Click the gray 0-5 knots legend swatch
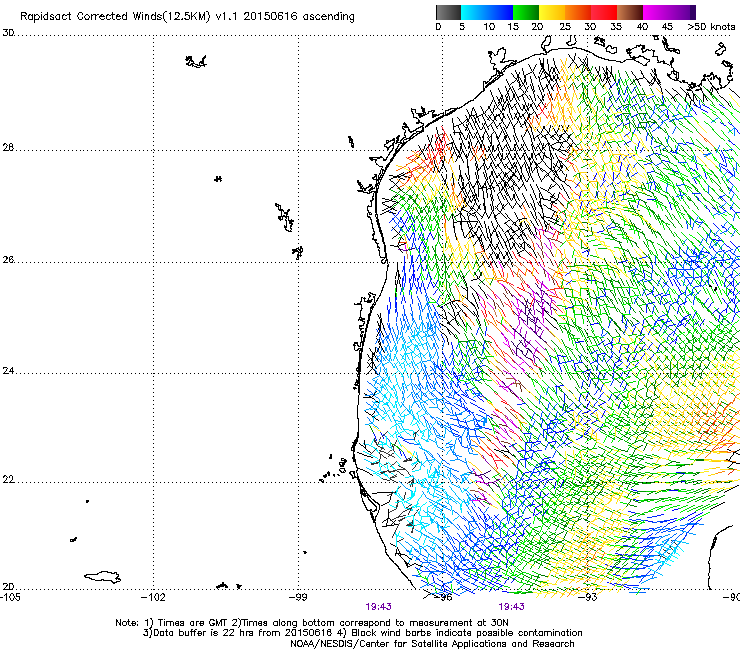Screen dimensions: 740x650 (448, 12)
